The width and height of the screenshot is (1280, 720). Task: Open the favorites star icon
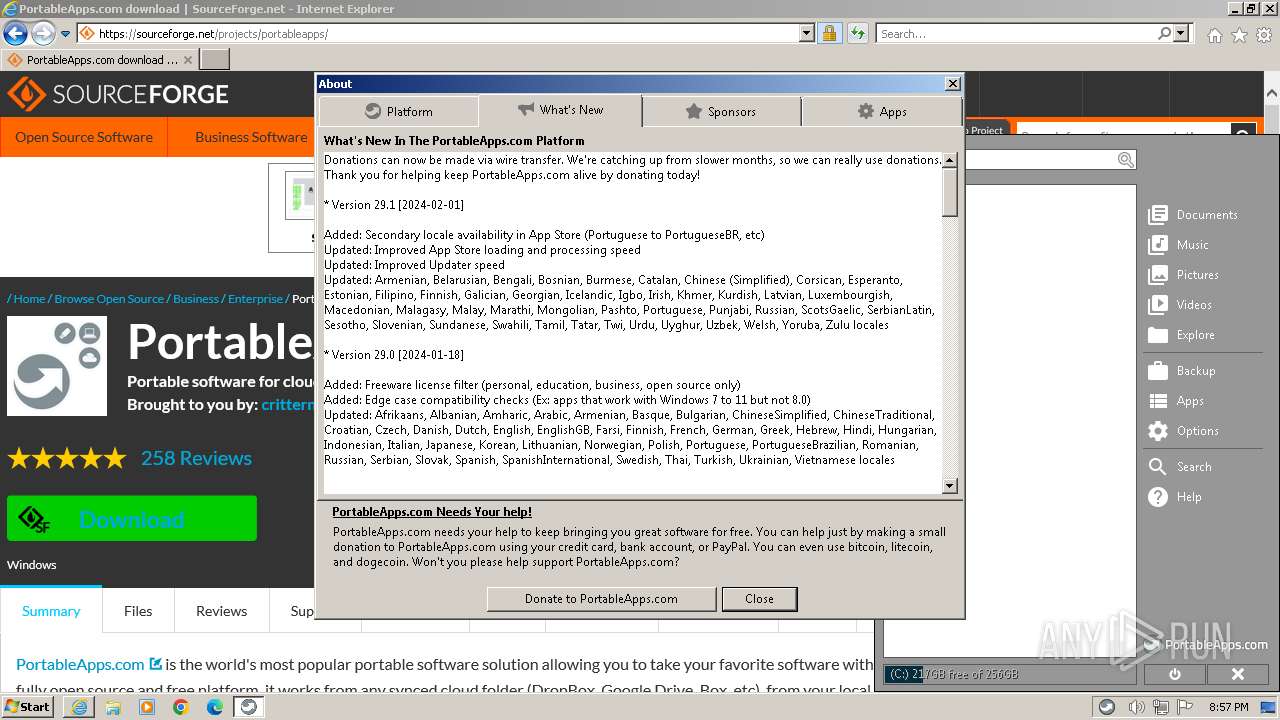(x=1239, y=34)
